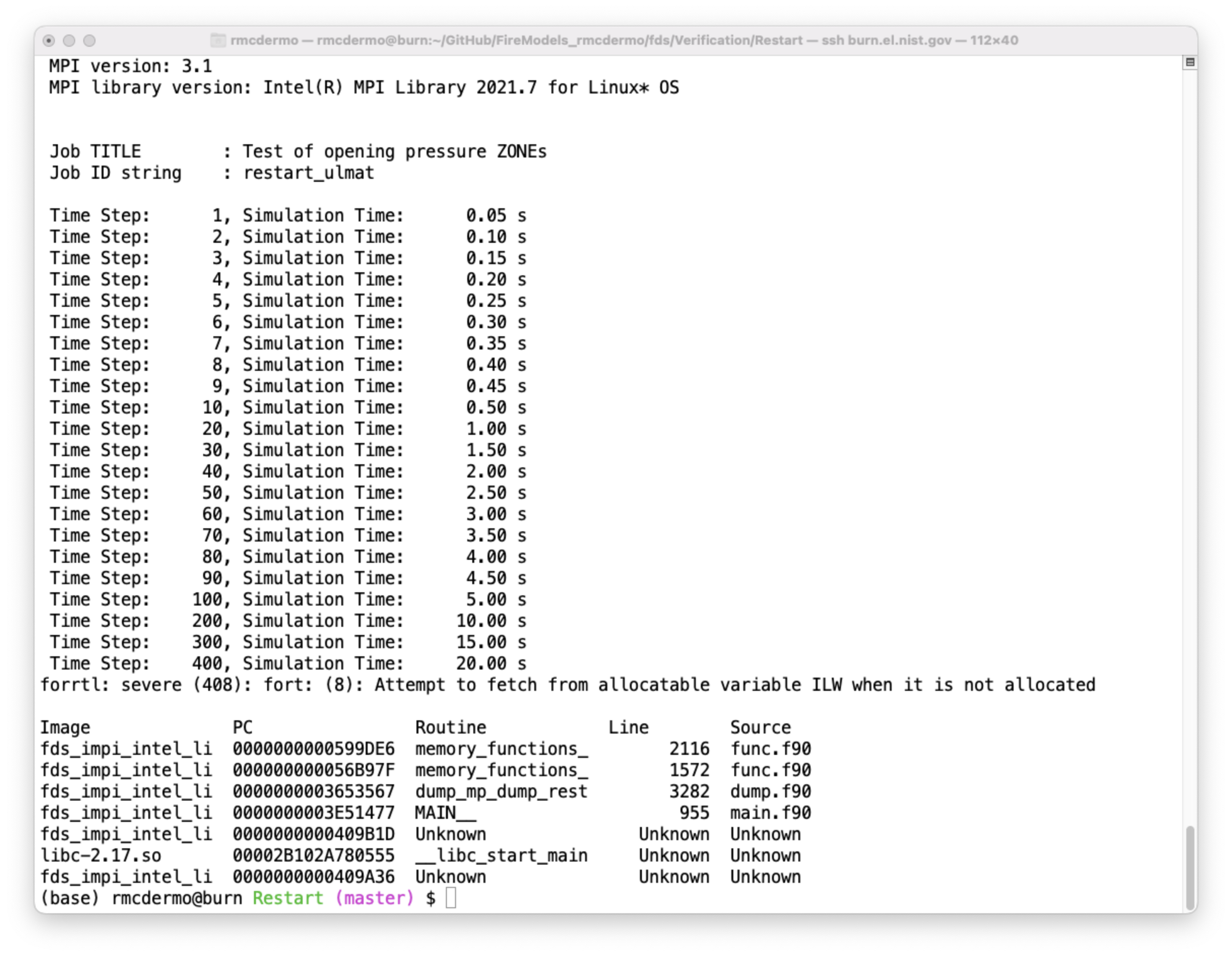
Task: Click the yellow minimize button
Action: coord(70,40)
